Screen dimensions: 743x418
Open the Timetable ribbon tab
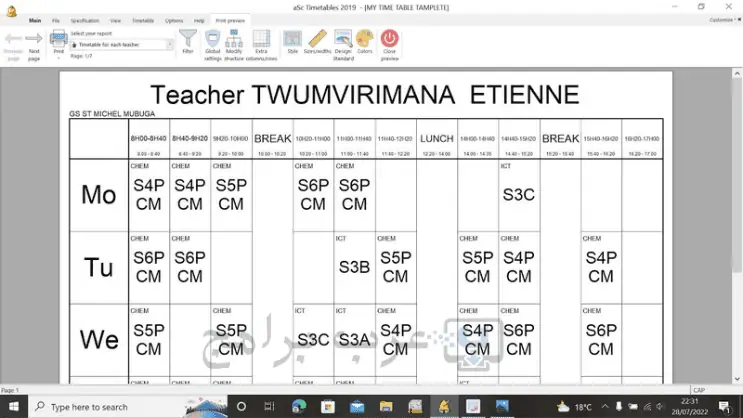pyautogui.click(x=143, y=20)
